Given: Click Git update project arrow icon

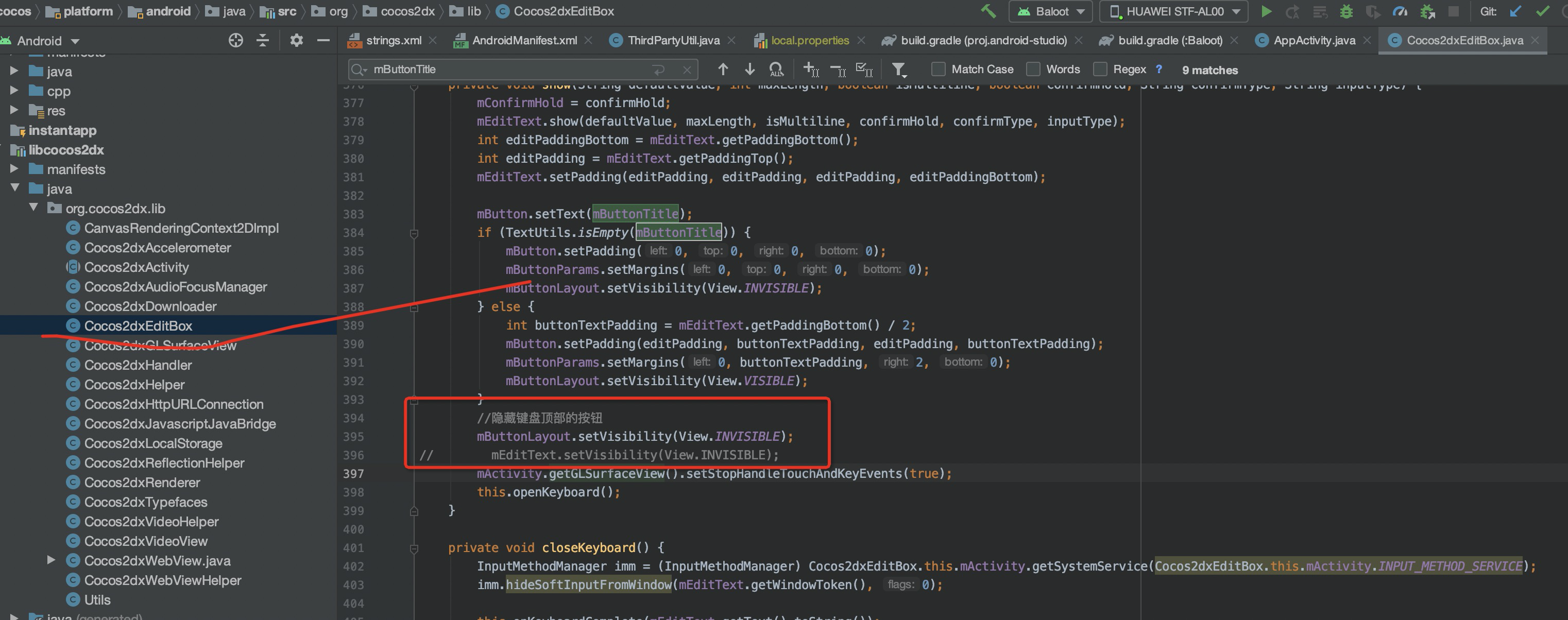Looking at the screenshot, I should pos(1515,11).
